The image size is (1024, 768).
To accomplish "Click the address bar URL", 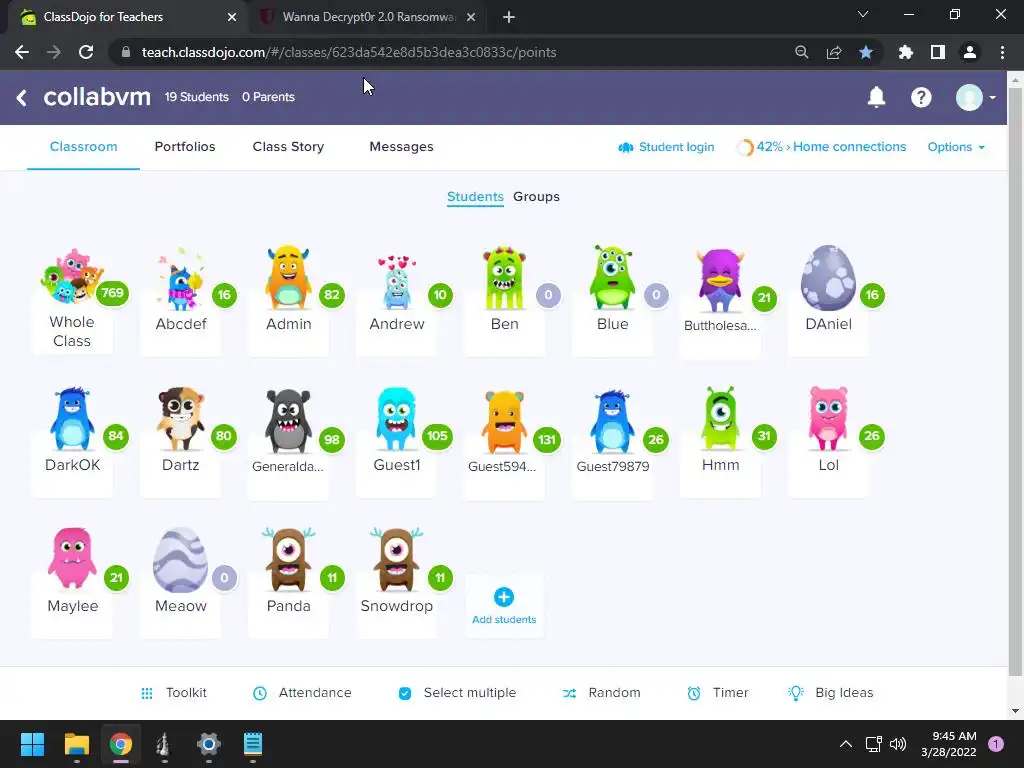I will point(349,52).
